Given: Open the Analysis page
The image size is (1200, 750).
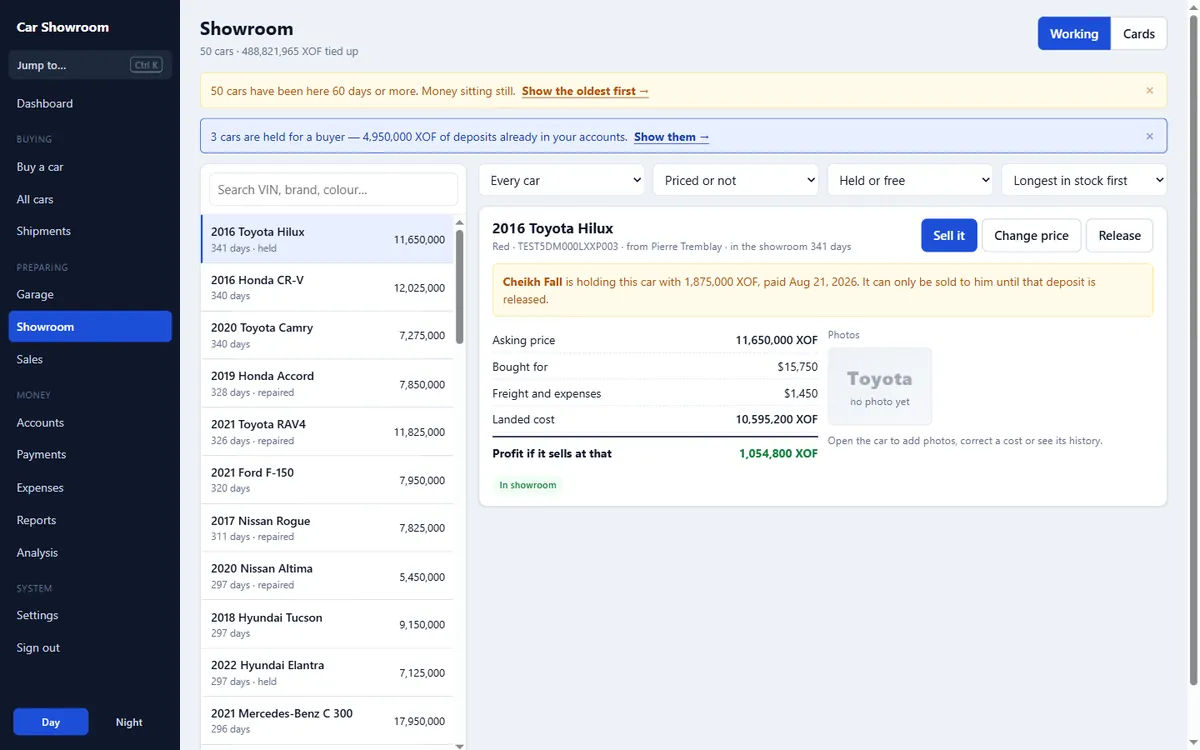Looking at the screenshot, I should pos(90,553).
